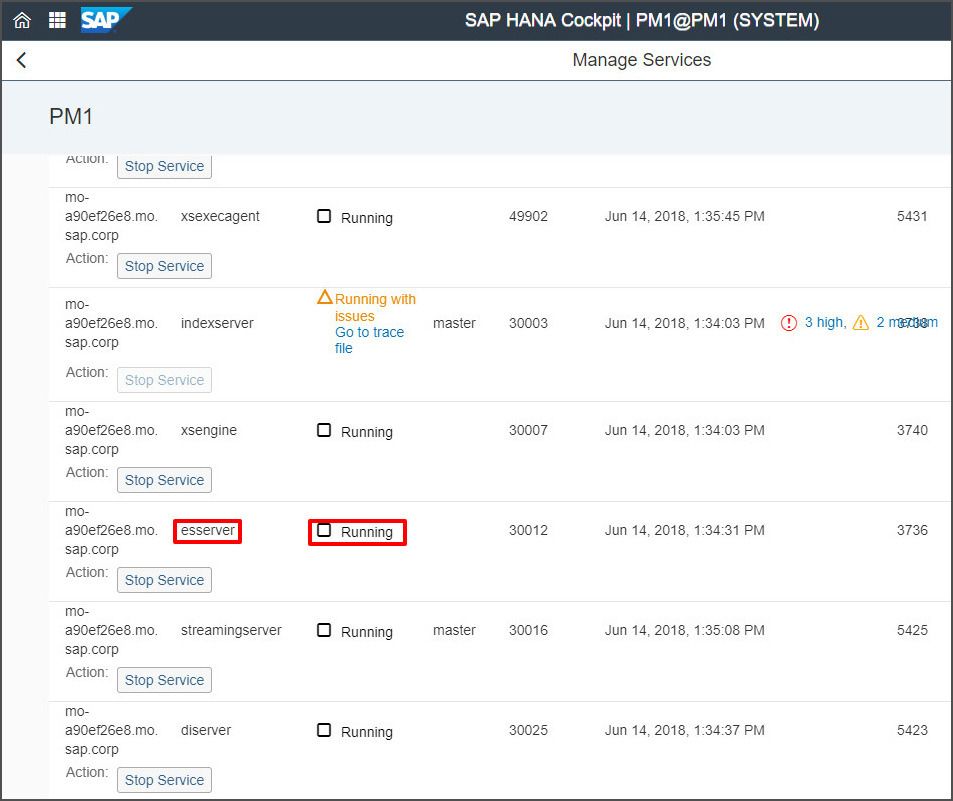Click the diserver status square icon
The image size is (953, 801).
(x=324, y=730)
